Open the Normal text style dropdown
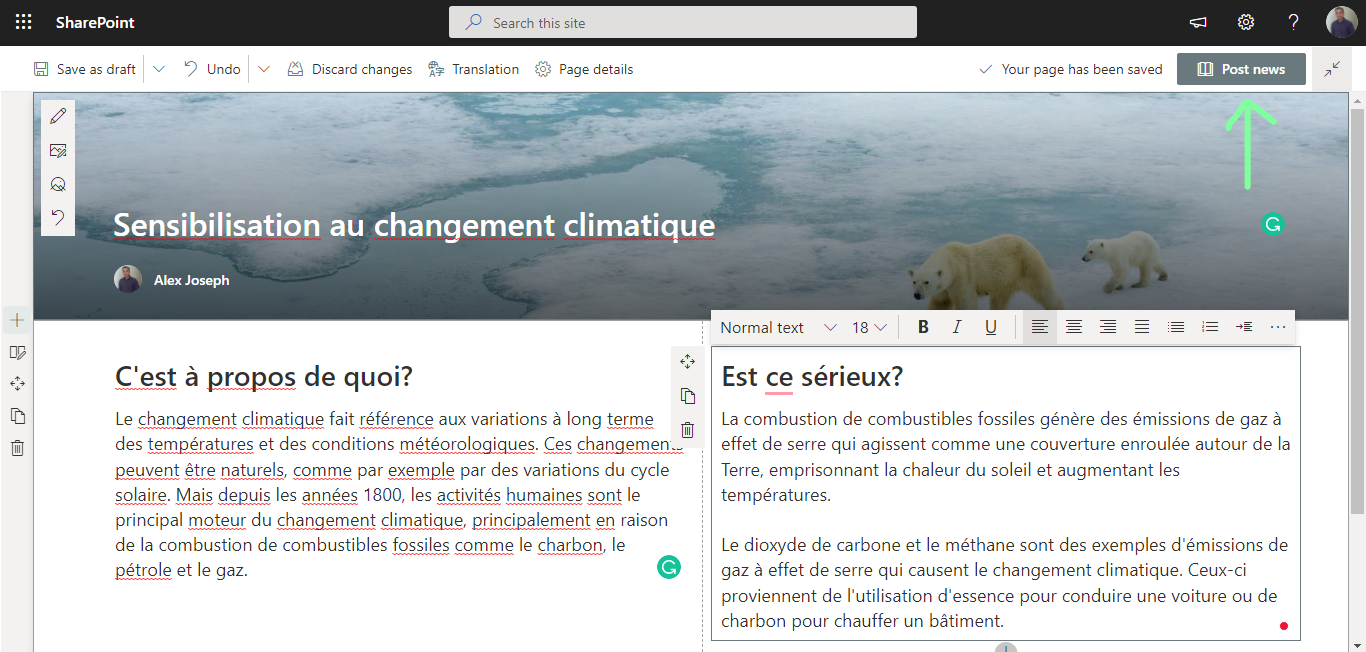Viewport: 1366px width, 652px height. tap(775, 327)
